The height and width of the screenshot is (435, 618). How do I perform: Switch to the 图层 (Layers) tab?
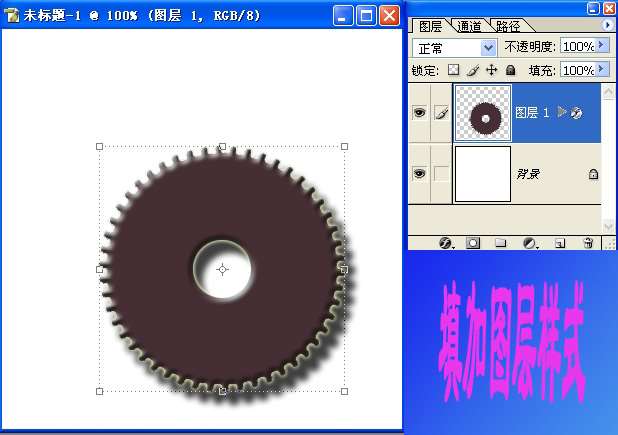[x=430, y=26]
